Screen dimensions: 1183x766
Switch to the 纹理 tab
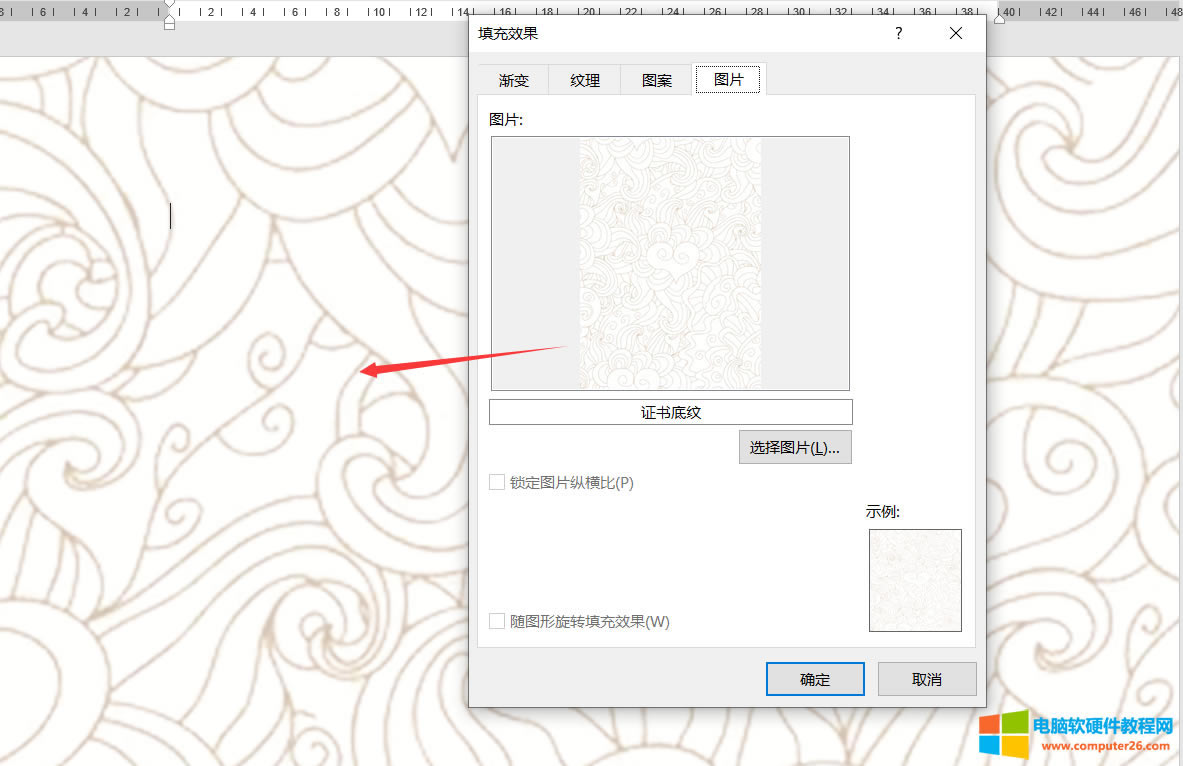click(x=585, y=80)
